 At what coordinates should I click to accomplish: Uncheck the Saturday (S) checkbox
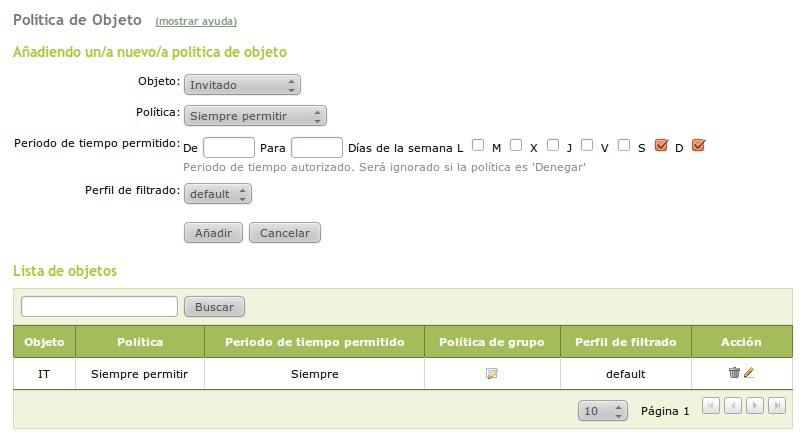point(660,144)
